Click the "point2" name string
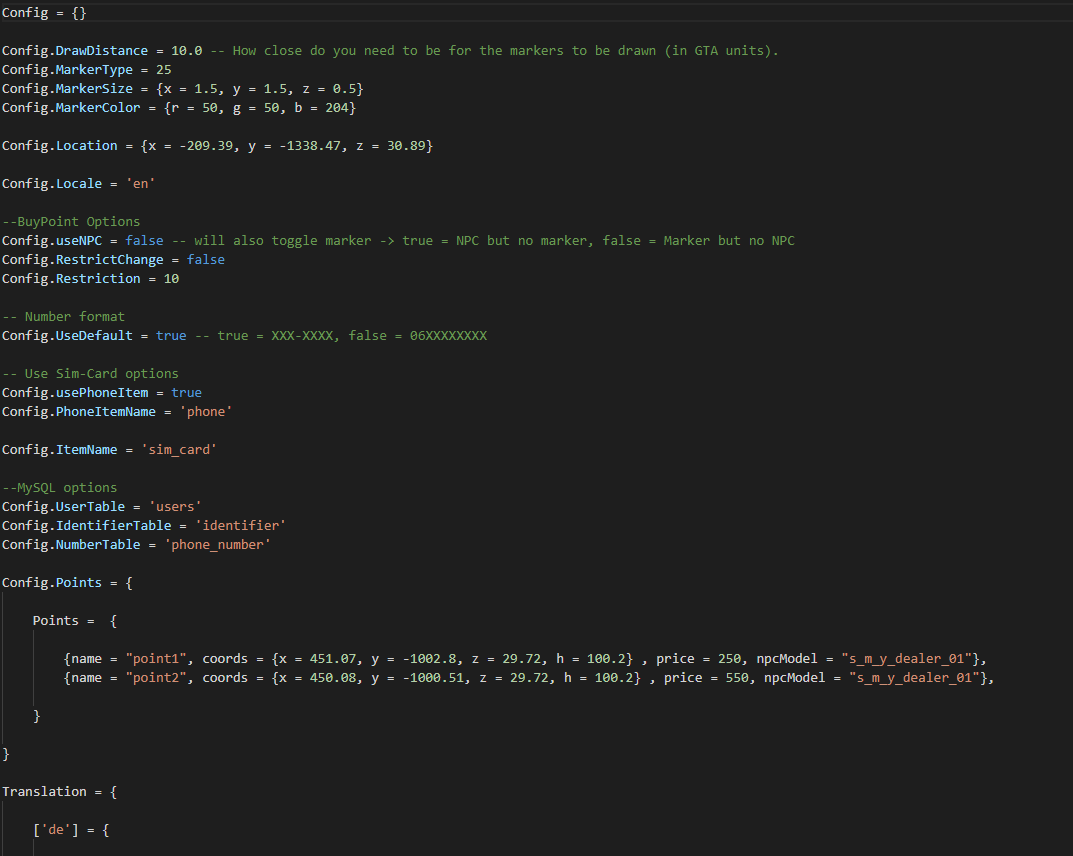 (x=156, y=678)
